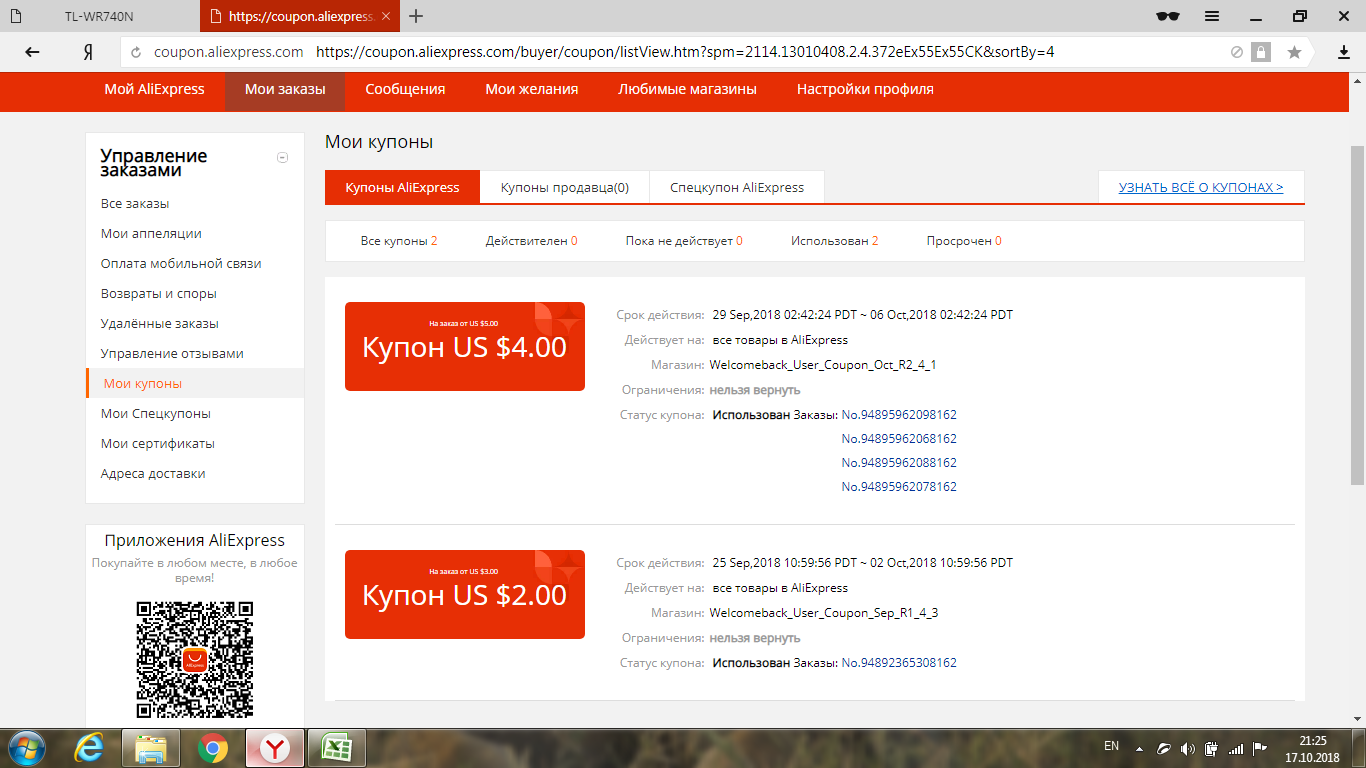1366x768 pixels.
Task: Open Любимые магазины in the top navigation
Action: click(688, 89)
